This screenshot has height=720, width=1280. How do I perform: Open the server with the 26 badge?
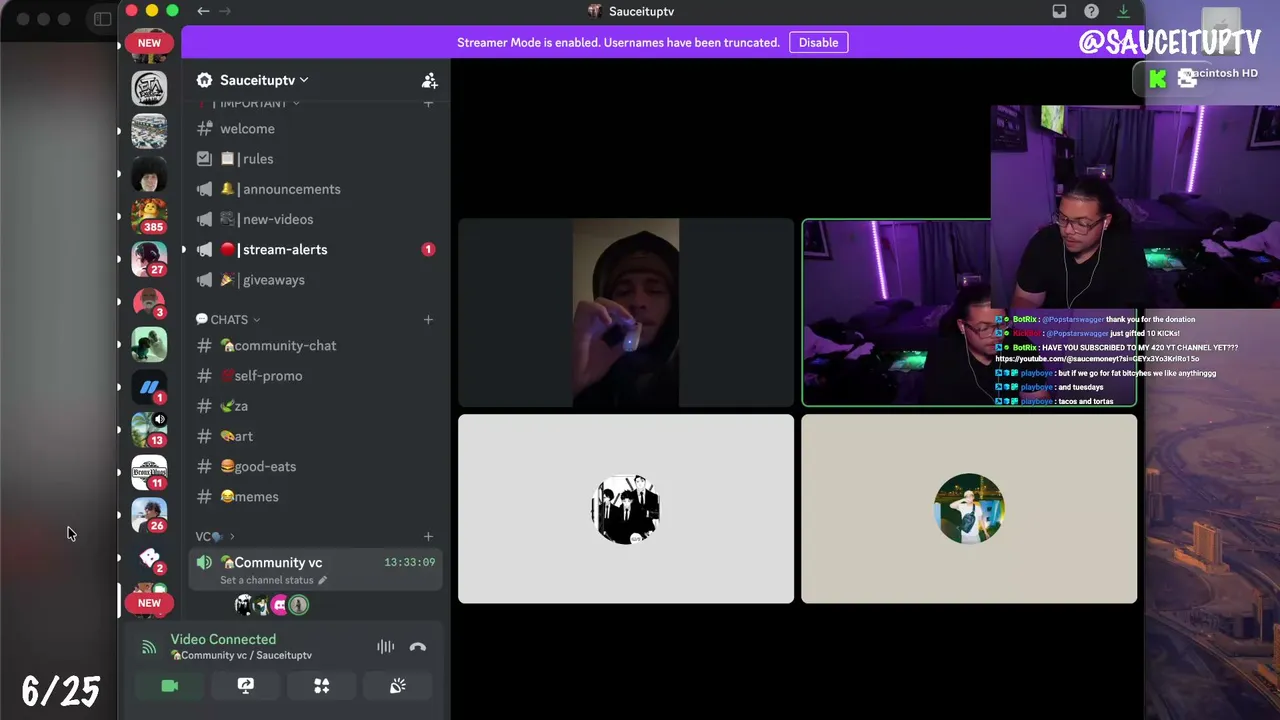[149, 515]
